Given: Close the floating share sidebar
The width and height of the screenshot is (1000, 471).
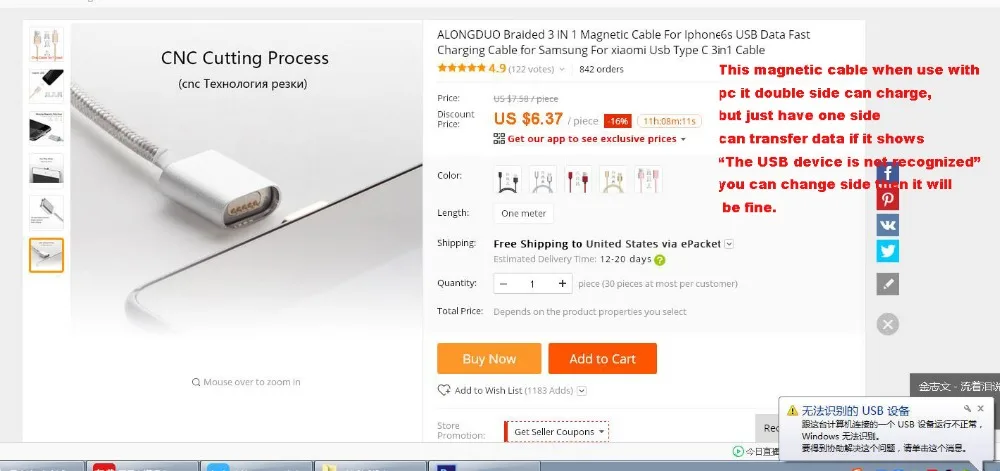Looking at the screenshot, I should click(x=887, y=324).
